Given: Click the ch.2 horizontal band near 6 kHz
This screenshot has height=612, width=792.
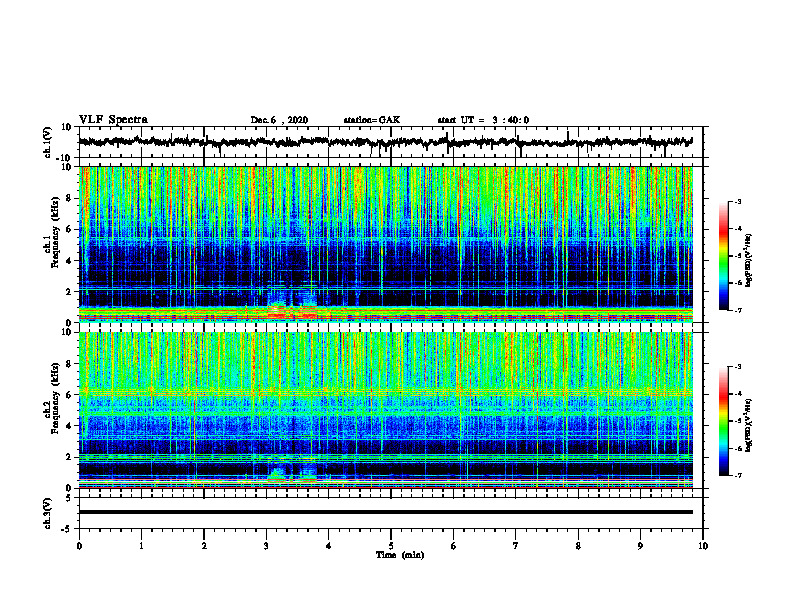Looking at the screenshot, I should tap(385, 392).
